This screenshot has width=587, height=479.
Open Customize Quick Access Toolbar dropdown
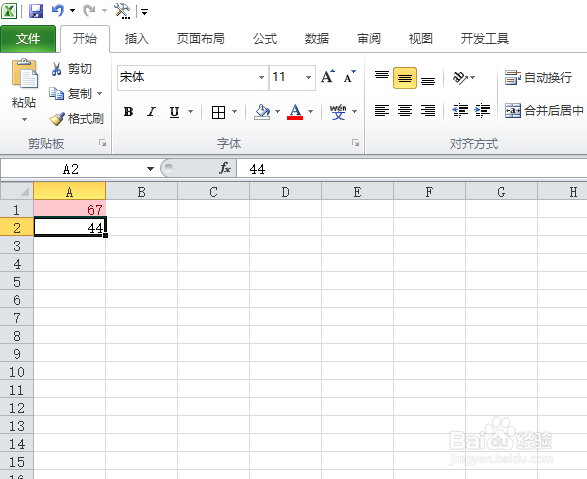pos(144,12)
